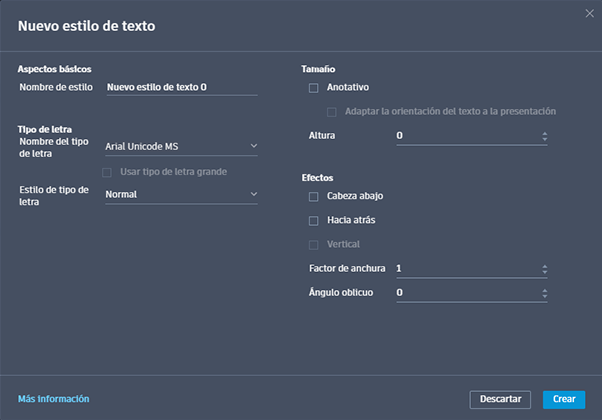Screen dimensions: 602x420
Task: Click the Crear button
Action: (564, 399)
